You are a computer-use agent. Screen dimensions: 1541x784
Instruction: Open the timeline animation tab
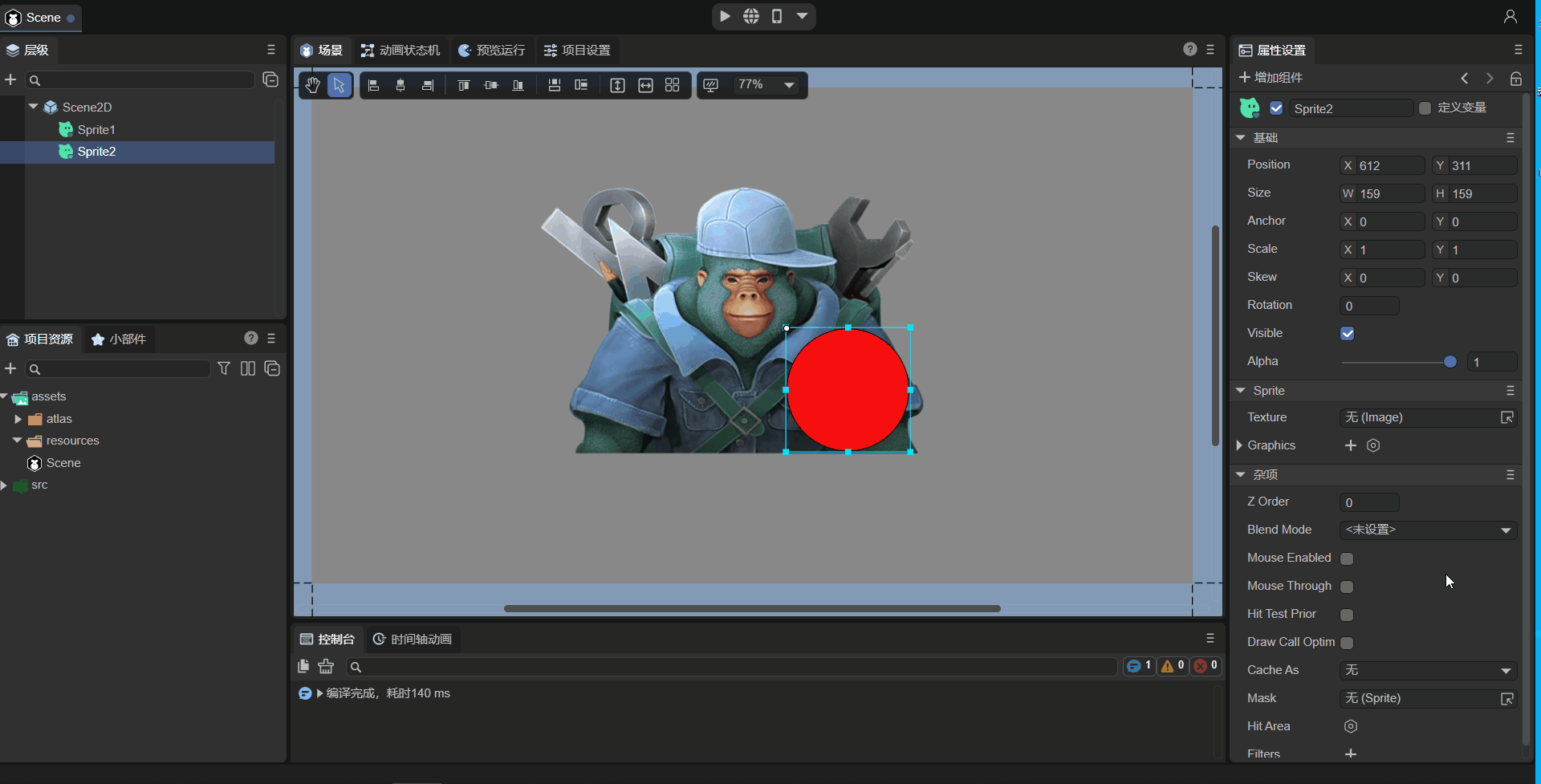click(413, 640)
